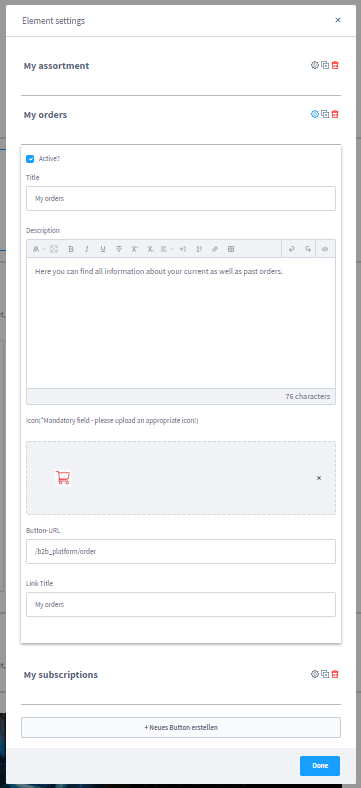The width and height of the screenshot is (361, 788).
Task: Insert a link in Description editor
Action: (215, 249)
